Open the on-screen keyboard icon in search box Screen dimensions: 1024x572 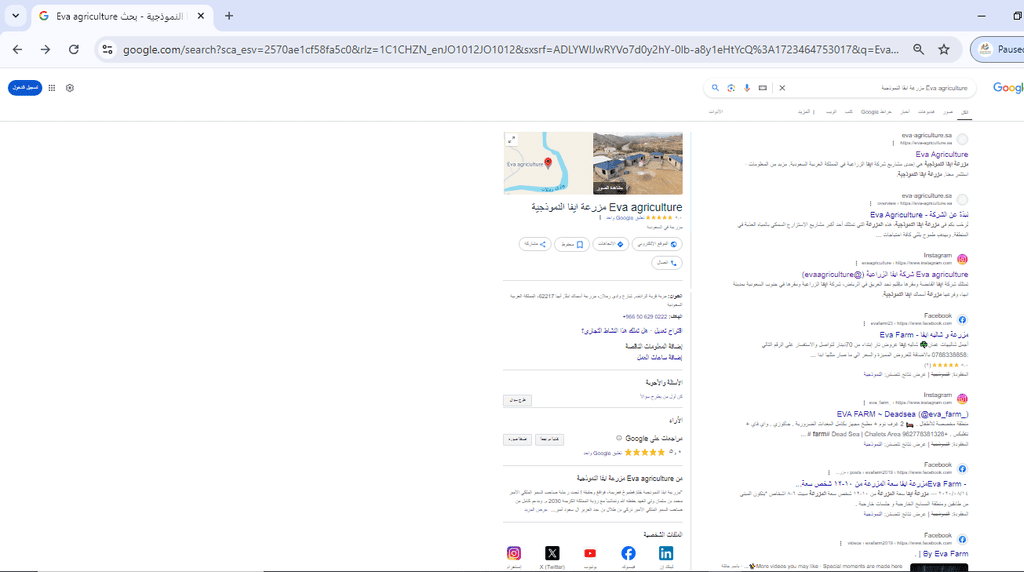click(x=762, y=87)
